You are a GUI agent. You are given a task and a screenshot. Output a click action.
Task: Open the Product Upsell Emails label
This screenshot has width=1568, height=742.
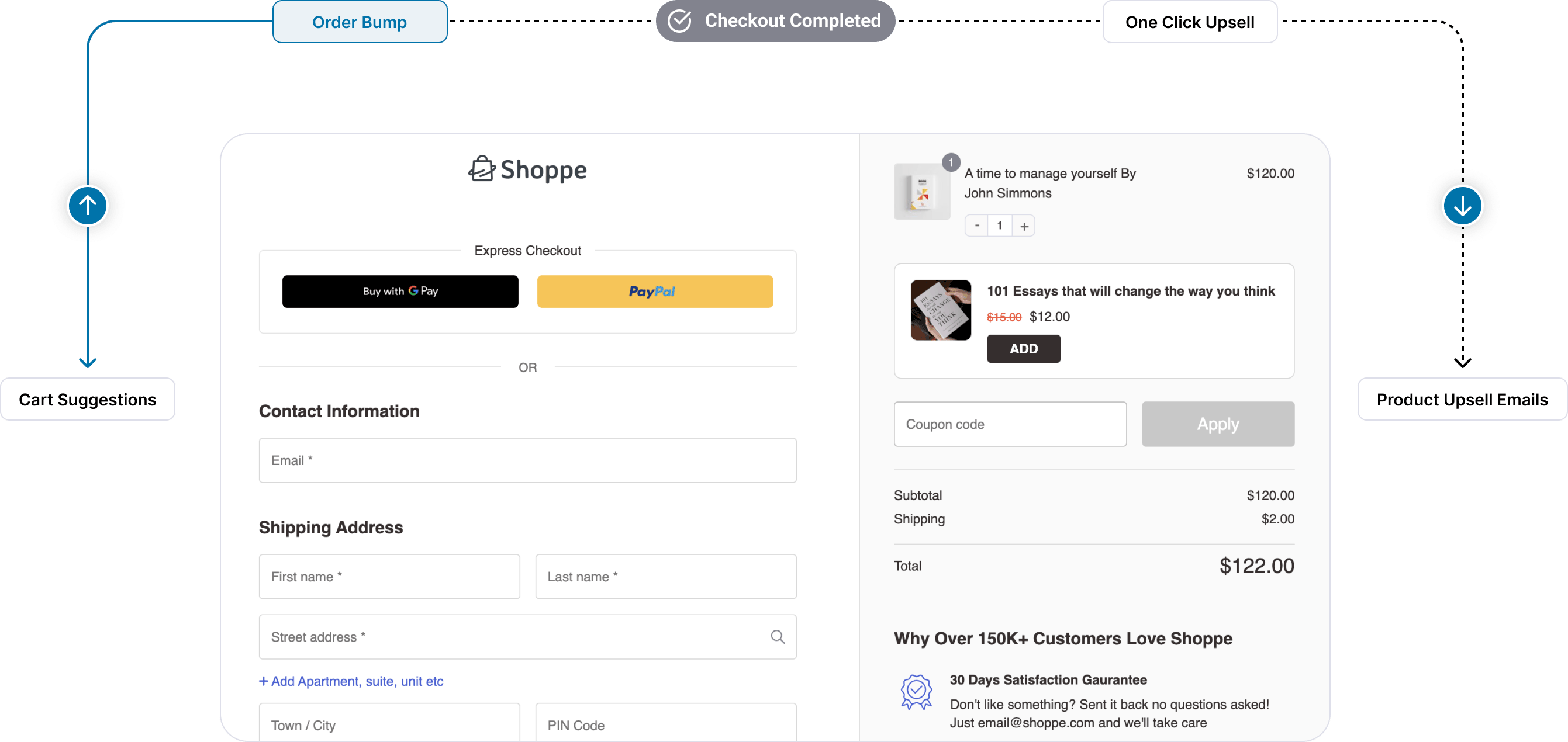coord(1462,400)
